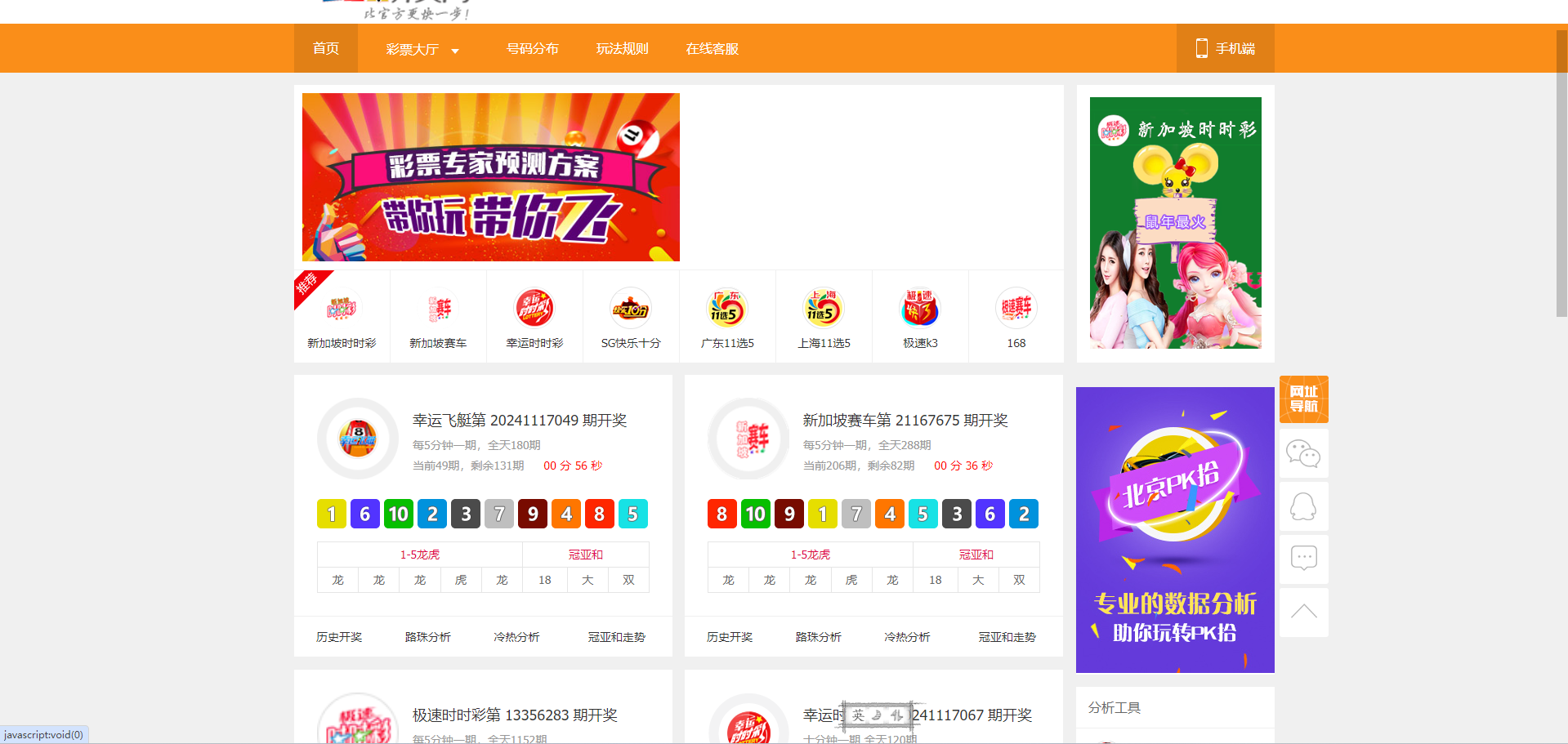Open the message chat bubble sidebar icon

point(1303,559)
